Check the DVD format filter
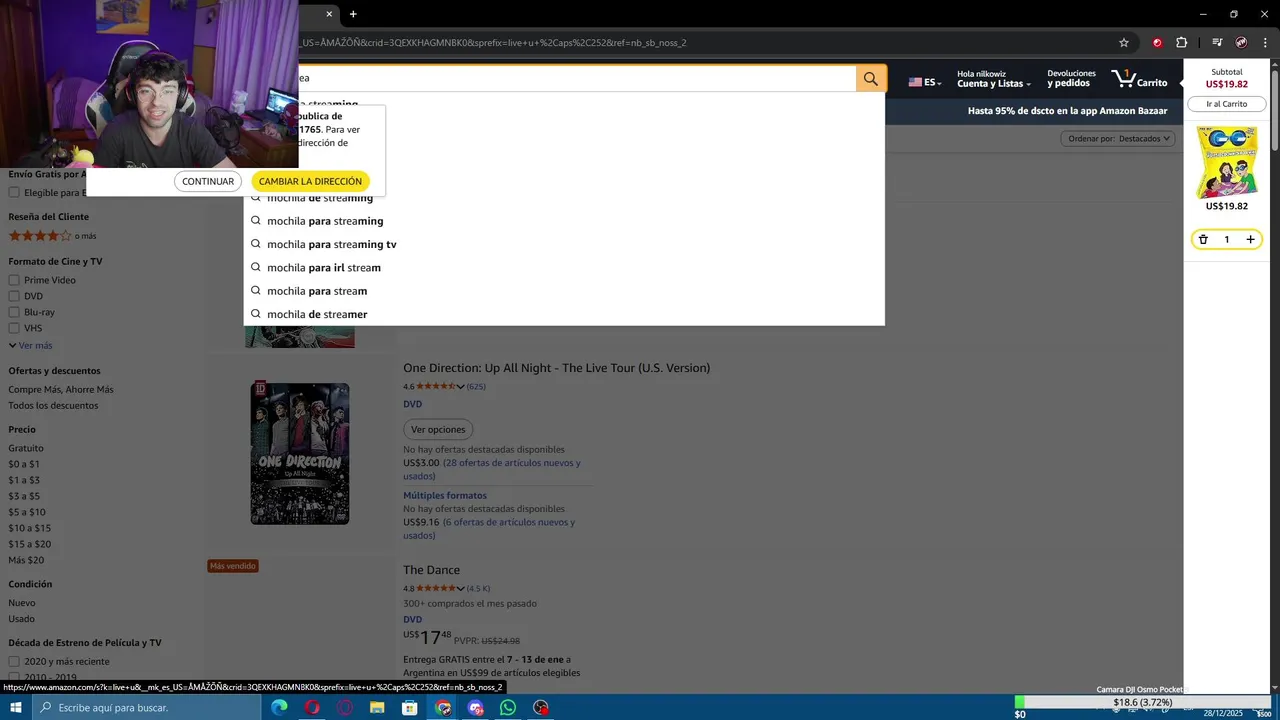 point(14,296)
